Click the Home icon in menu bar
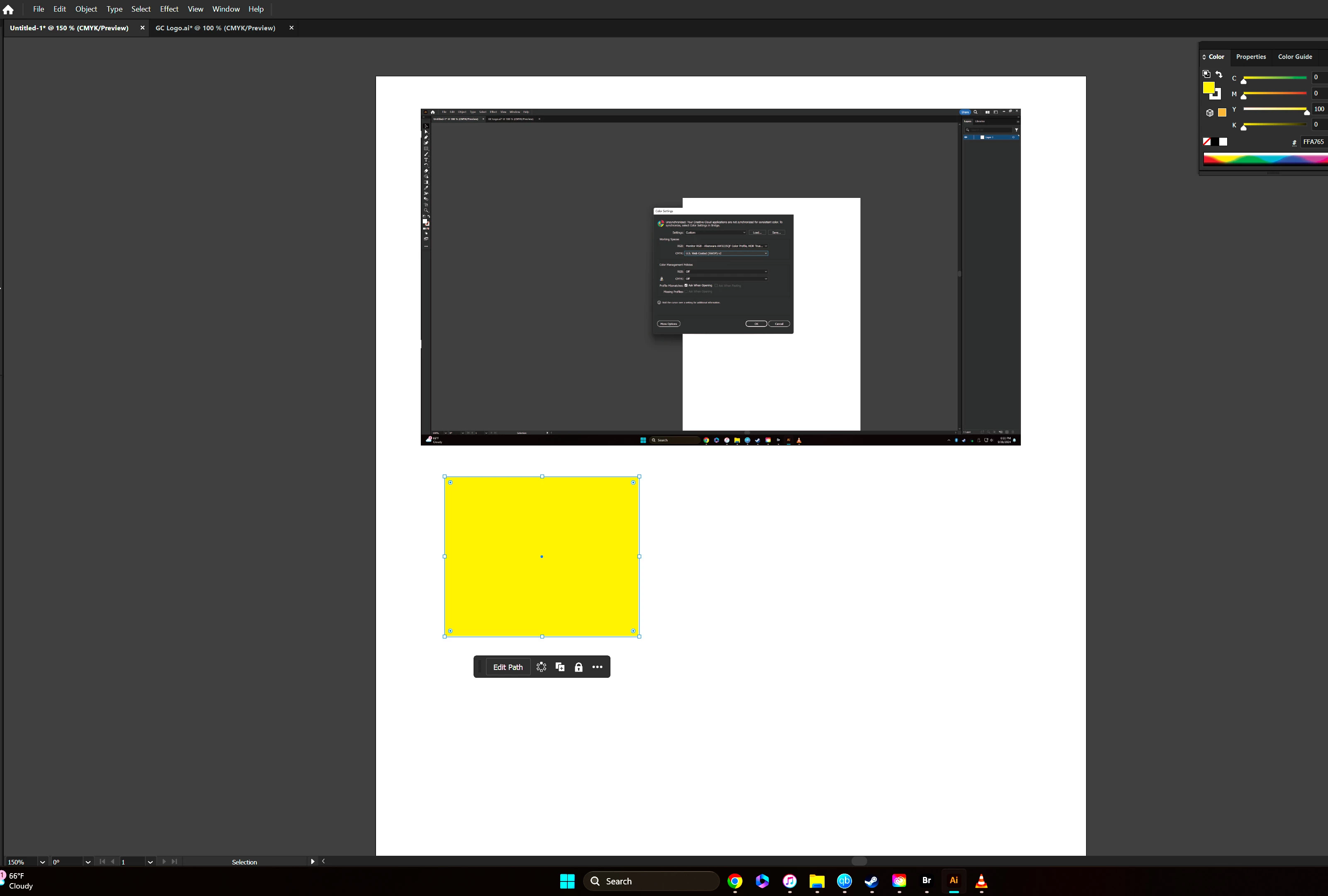Screen dimensions: 1328x896 click(8, 9)
